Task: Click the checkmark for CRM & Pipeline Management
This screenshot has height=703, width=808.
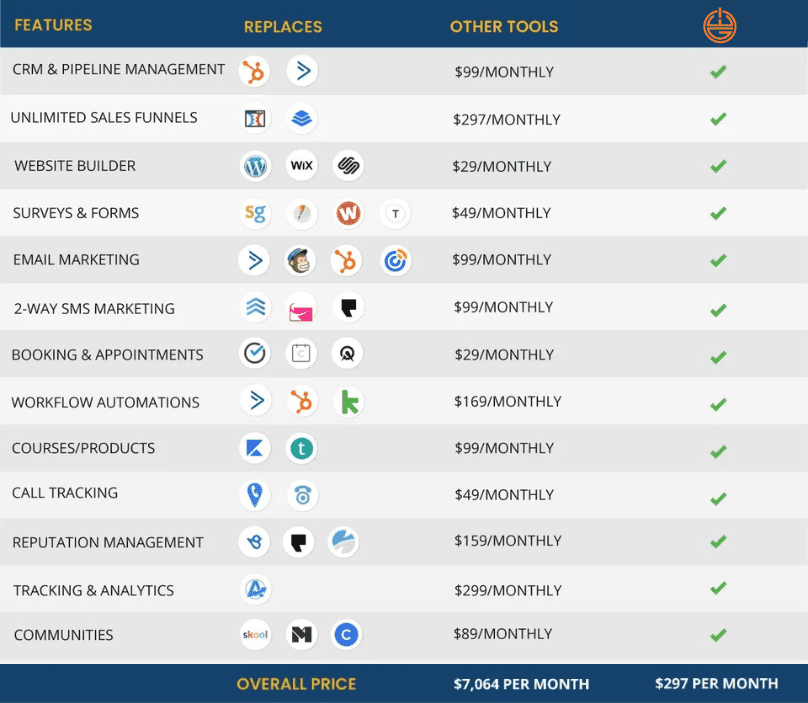Action: coord(718,72)
